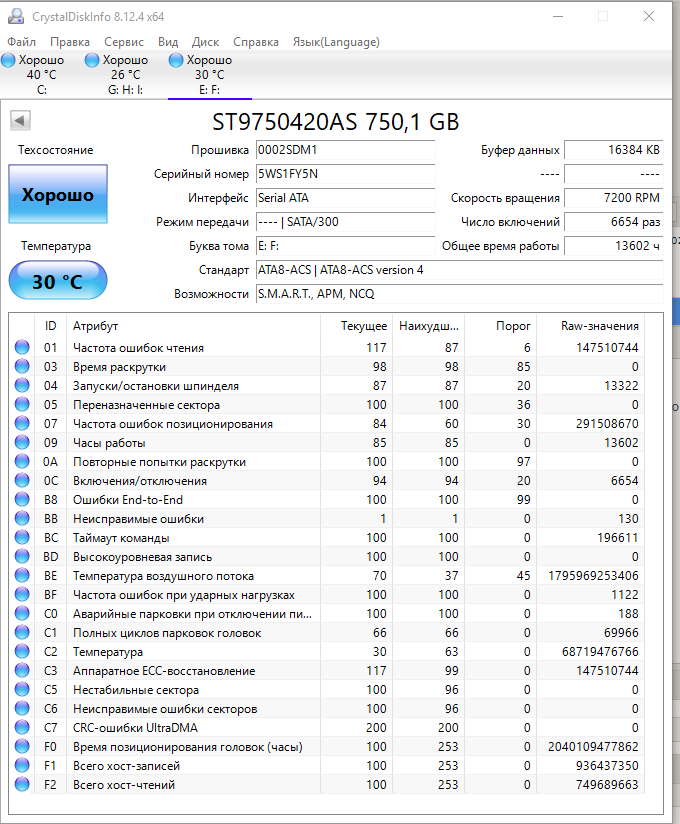Click status orb for Частота ошибок чтения row

[x=22, y=347]
